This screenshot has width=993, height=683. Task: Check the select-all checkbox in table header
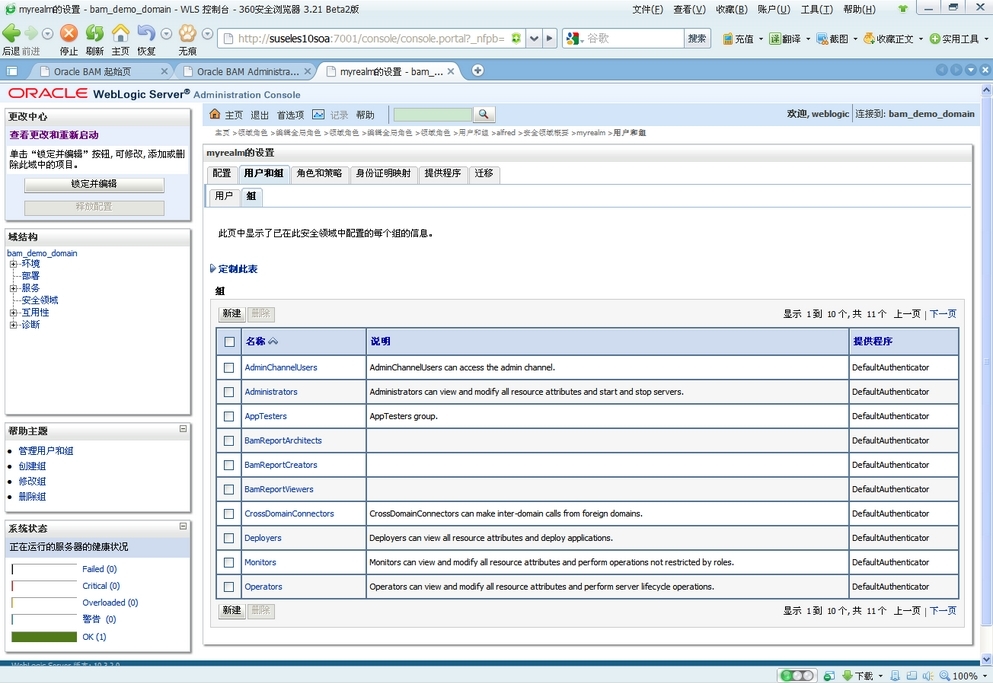[228, 341]
